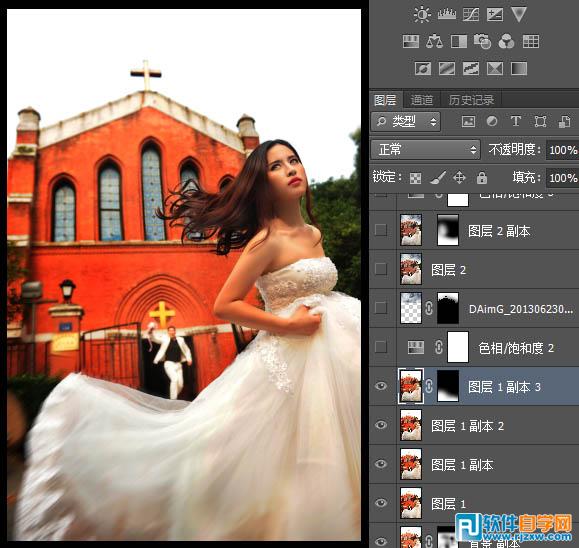
Task: Open the 类型 layer filter dropdown
Action: pyautogui.click(x=406, y=121)
